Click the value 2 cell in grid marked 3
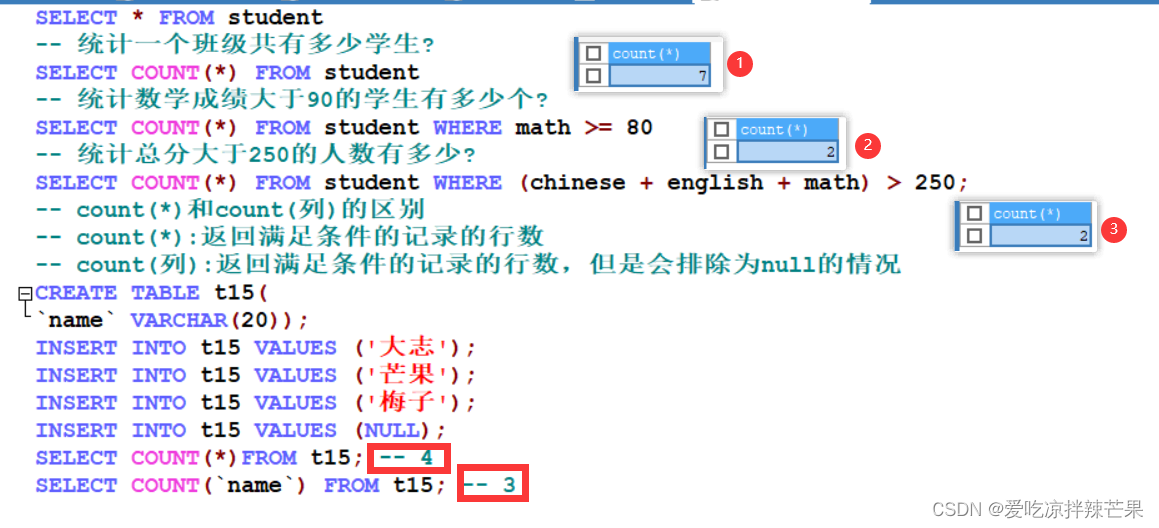Screen dimensions: 1159x528 1041,236
